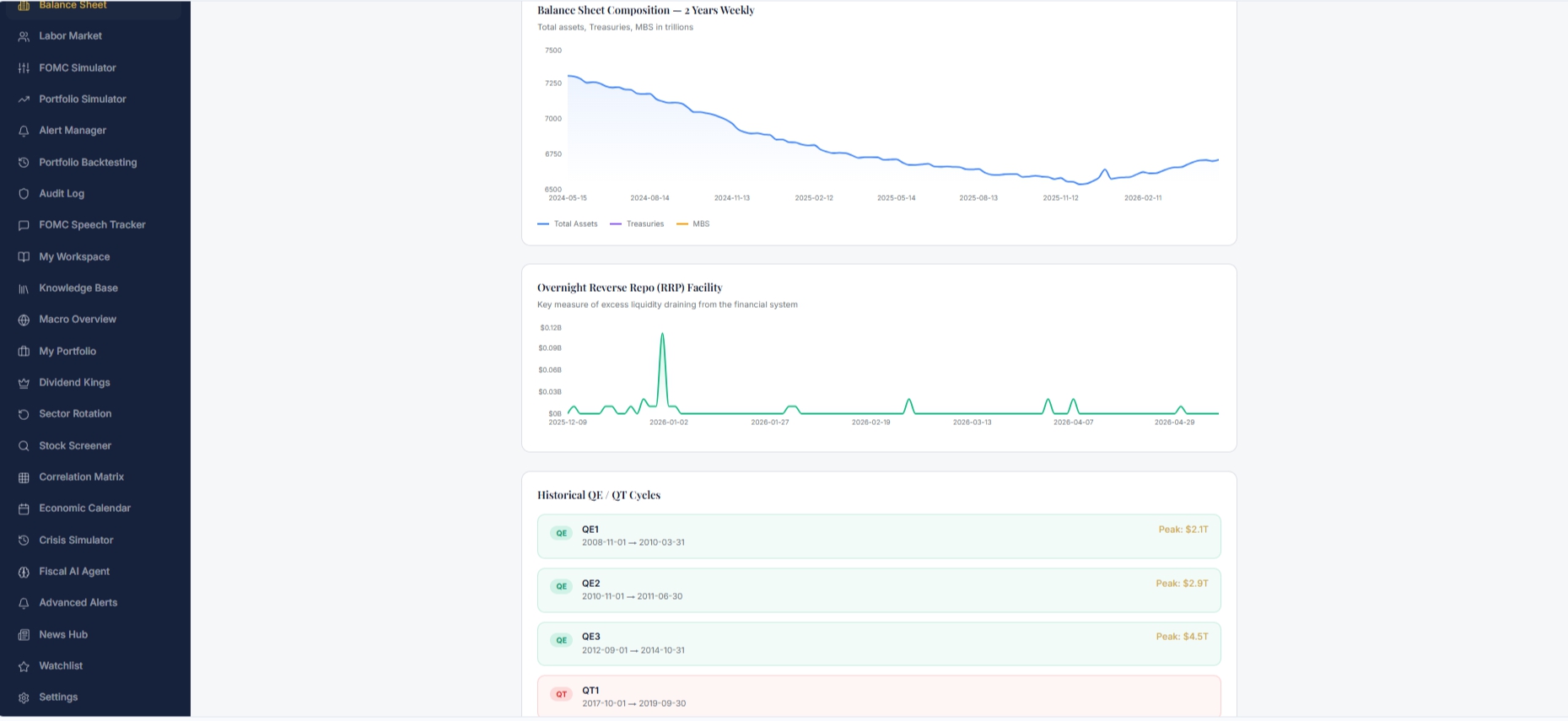
Task: Open the Audit Log shield icon
Action: click(24, 194)
